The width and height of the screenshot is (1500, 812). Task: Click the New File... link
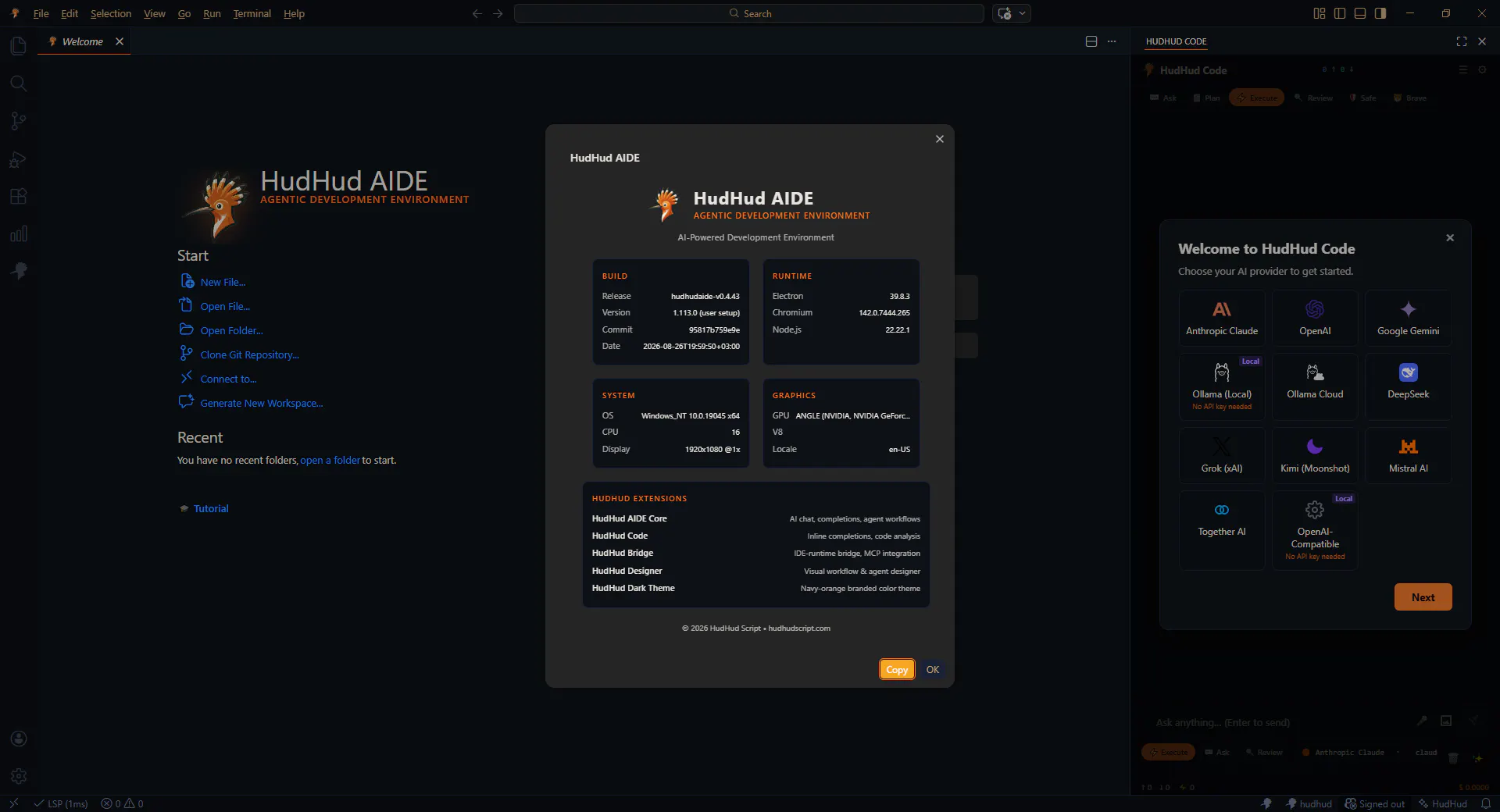223,282
